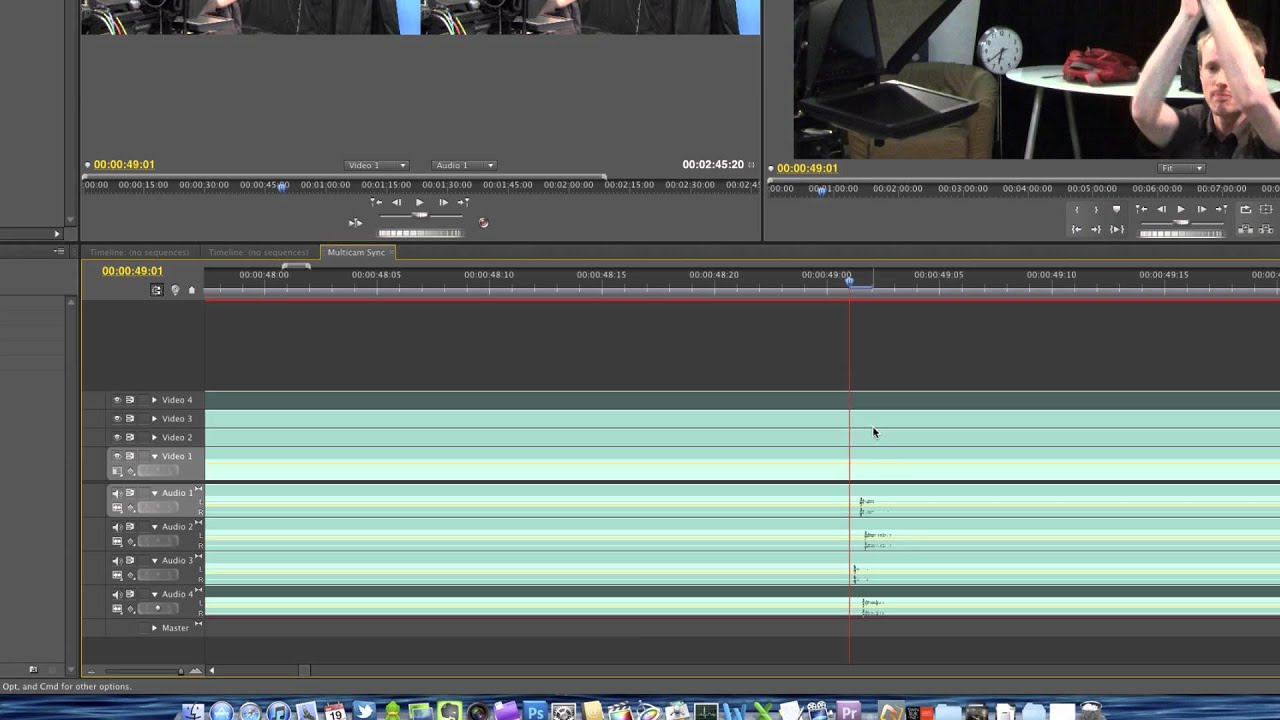The width and height of the screenshot is (1280, 720).
Task: Click the timeline playhead marker on ruler
Action: point(850,282)
